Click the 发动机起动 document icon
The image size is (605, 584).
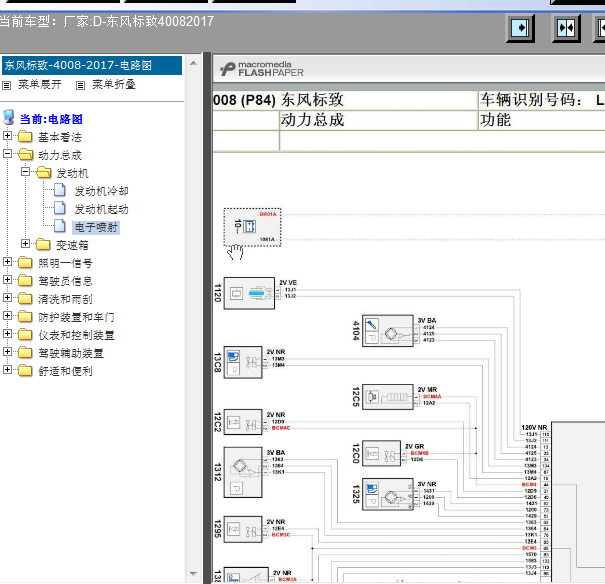point(59,208)
